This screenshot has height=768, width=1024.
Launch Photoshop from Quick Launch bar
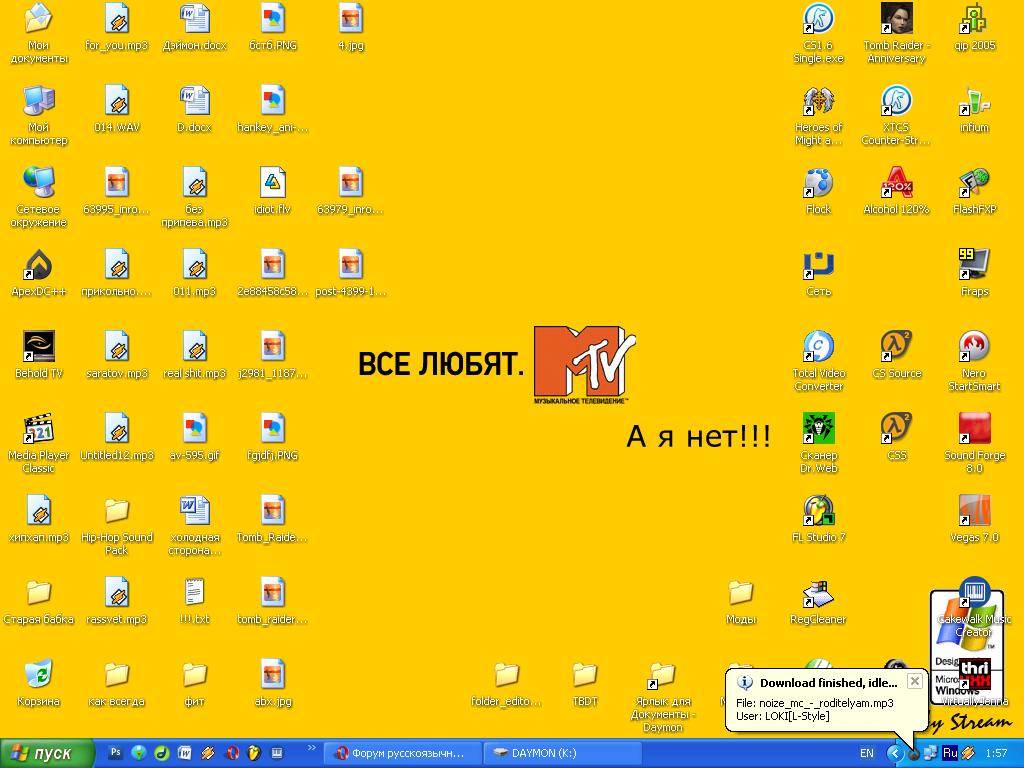[x=116, y=753]
